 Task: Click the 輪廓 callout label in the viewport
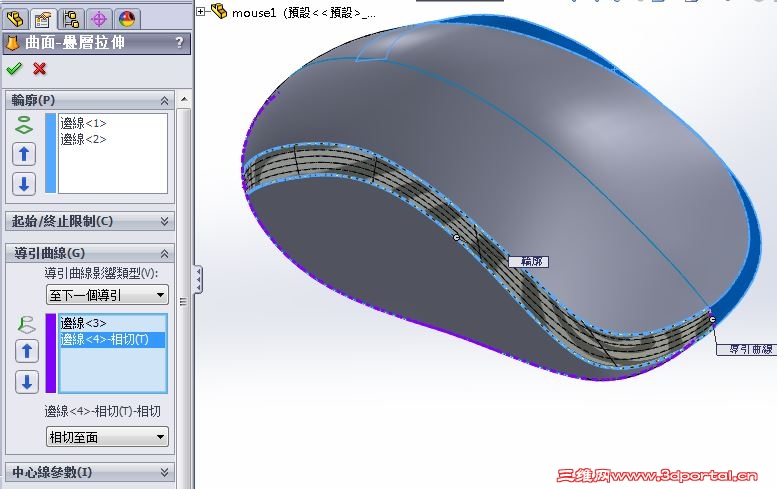pos(529,262)
